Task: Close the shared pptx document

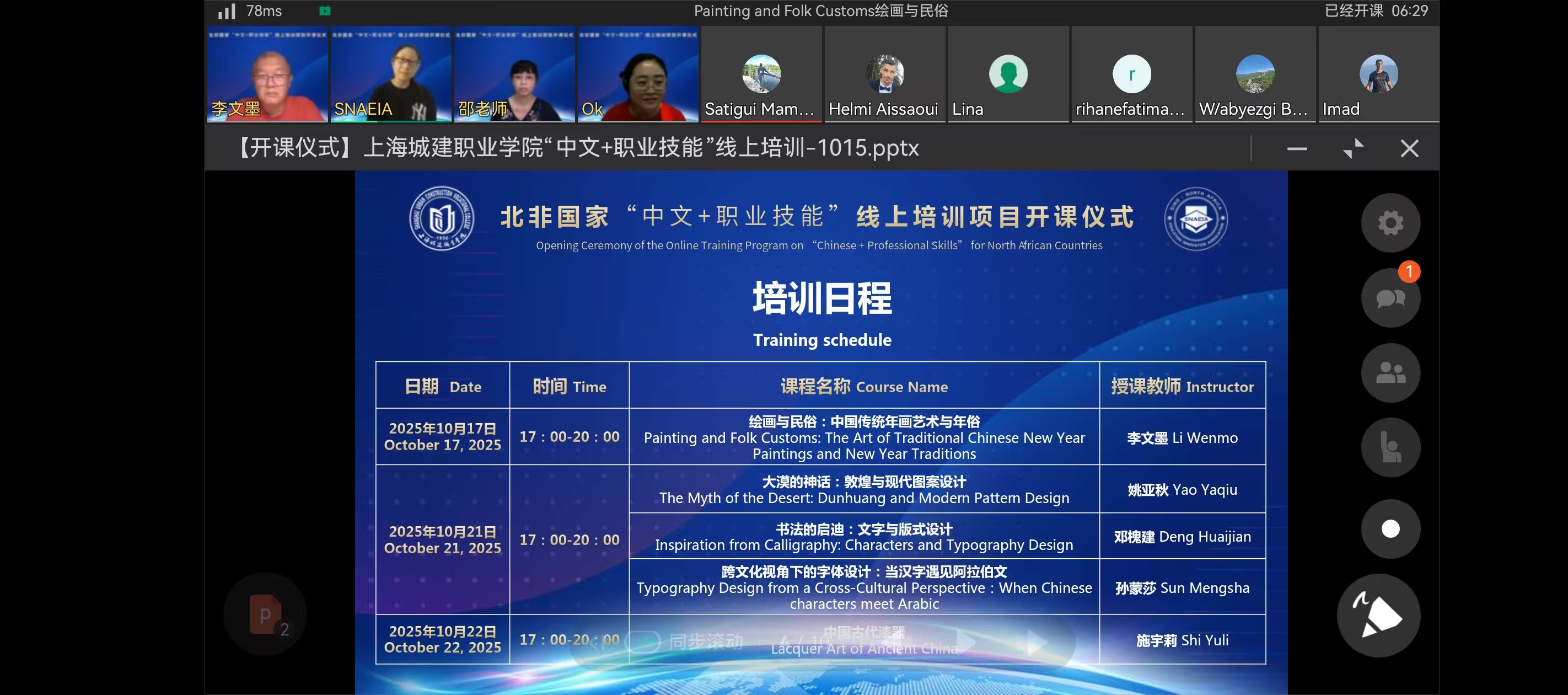Action: tap(1409, 148)
